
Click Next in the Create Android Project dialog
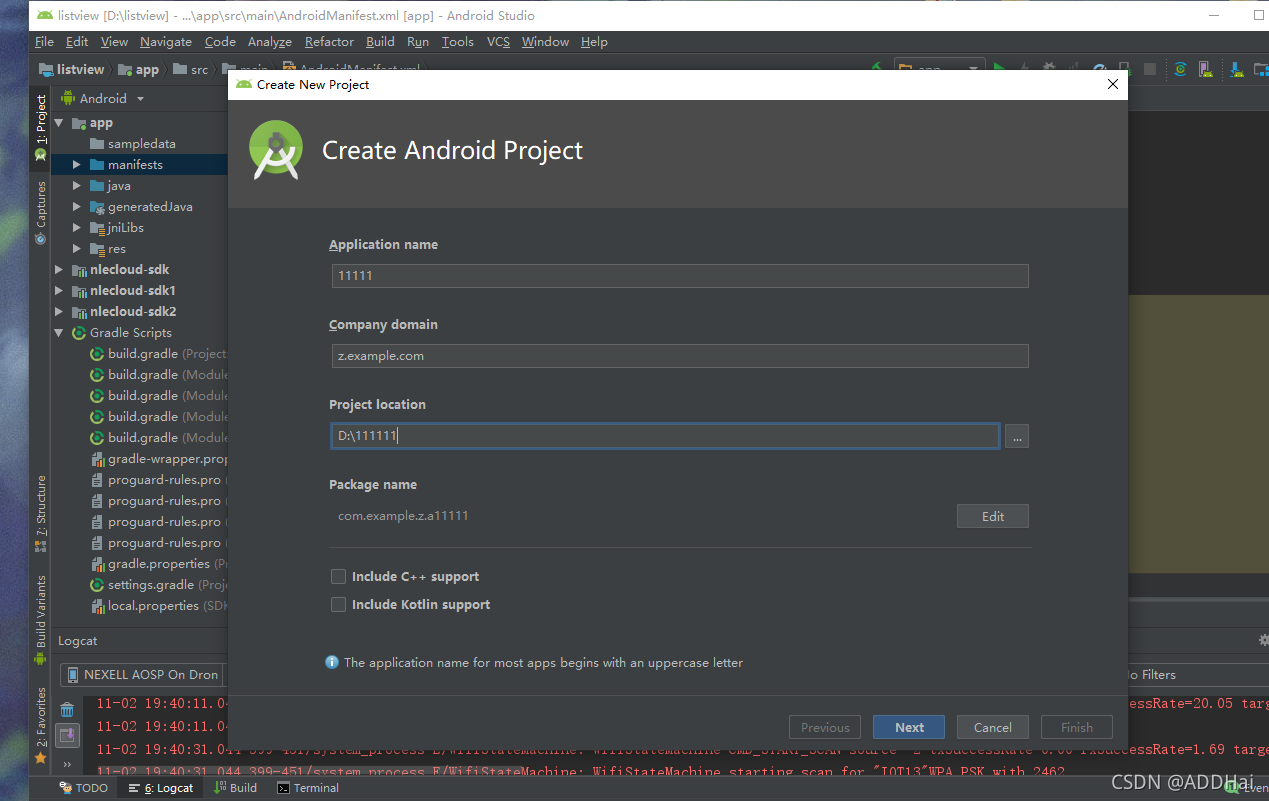coord(908,726)
